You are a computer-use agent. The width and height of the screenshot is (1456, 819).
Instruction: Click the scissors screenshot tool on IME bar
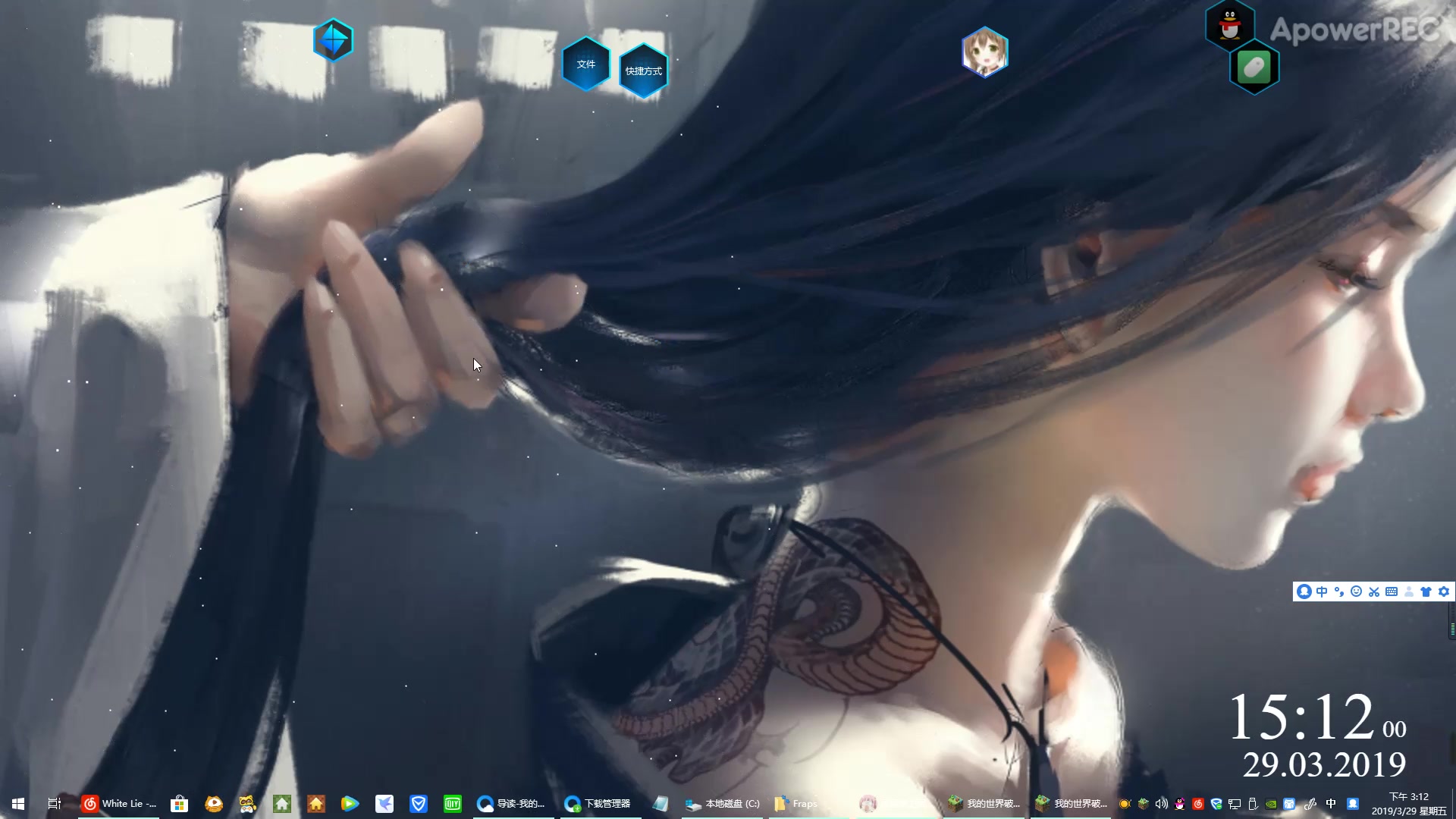(x=1374, y=591)
